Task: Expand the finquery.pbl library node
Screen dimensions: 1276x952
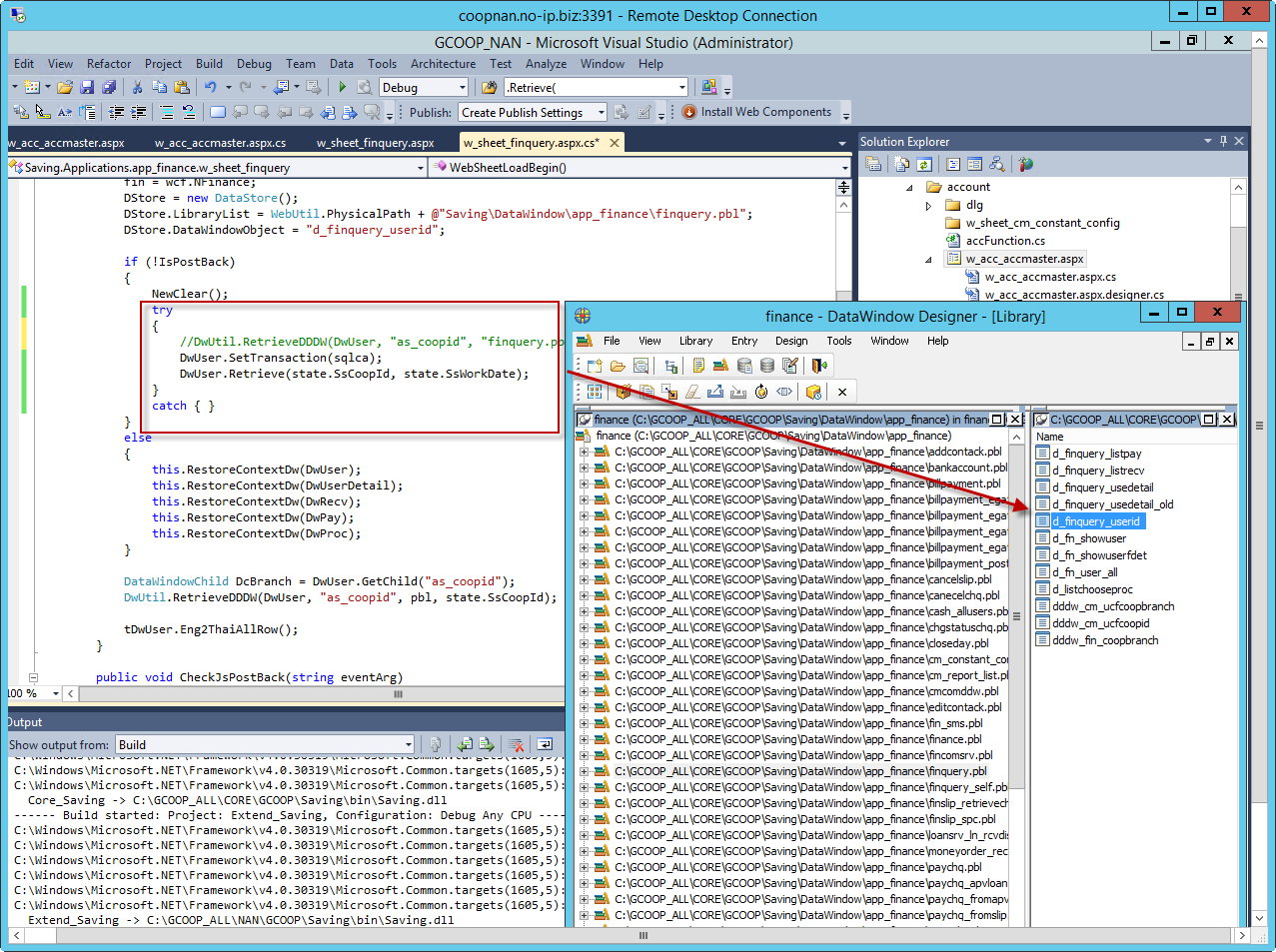Action: click(x=585, y=771)
